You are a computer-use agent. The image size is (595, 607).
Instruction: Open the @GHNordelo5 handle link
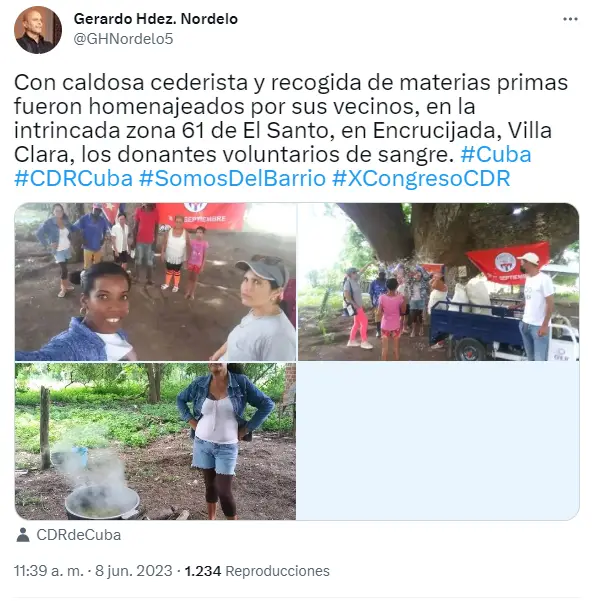point(123,39)
